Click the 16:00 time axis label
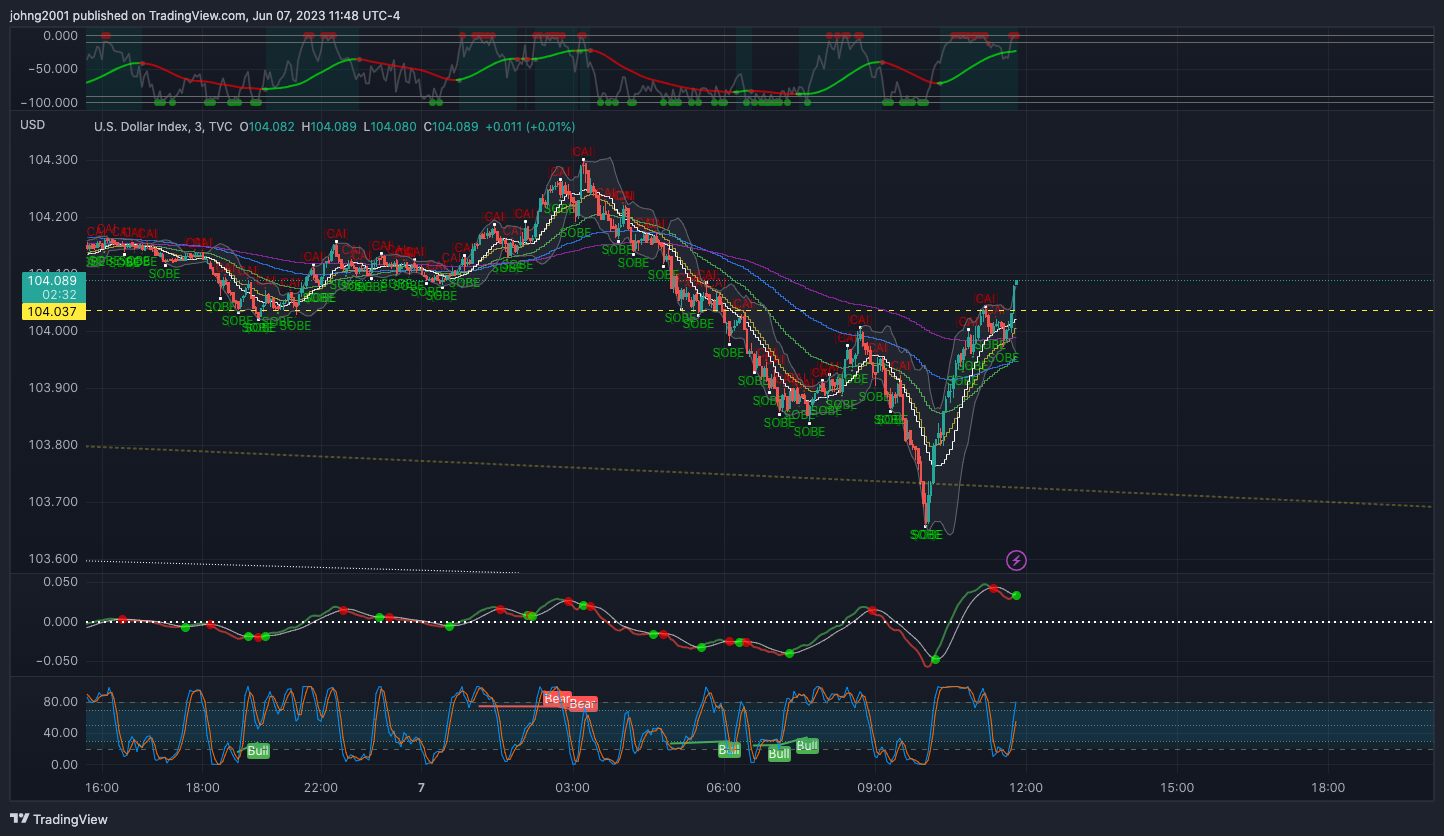The height and width of the screenshot is (836, 1444). [102, 788]
